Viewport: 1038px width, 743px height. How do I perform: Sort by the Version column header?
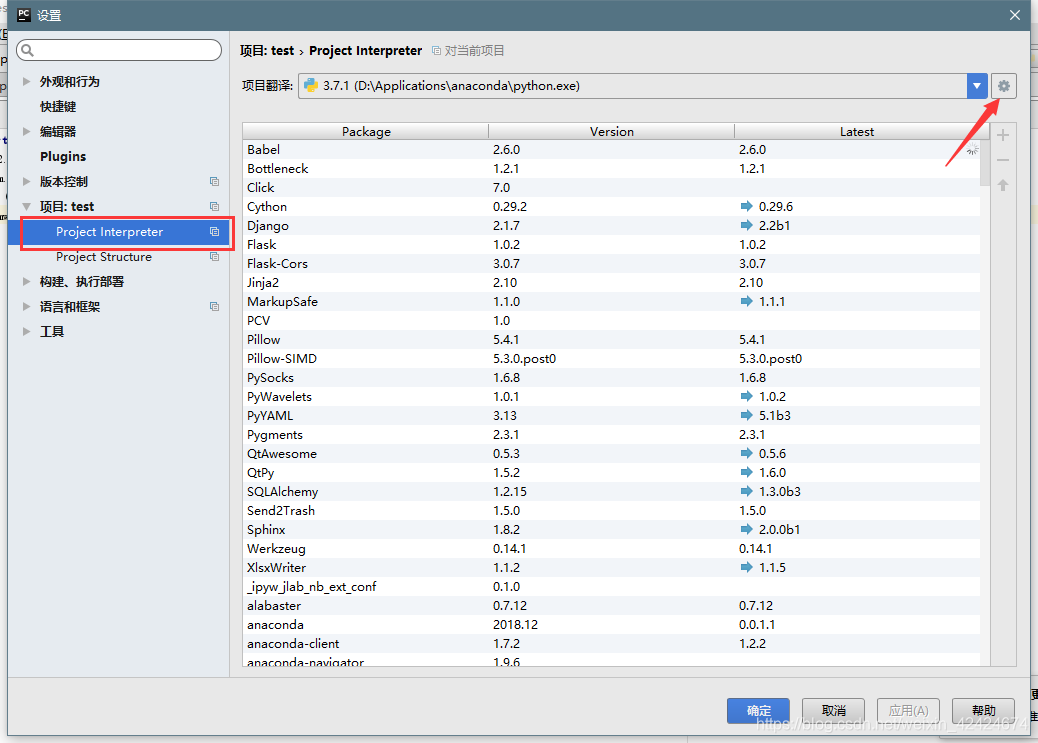(x=612, y=131)
